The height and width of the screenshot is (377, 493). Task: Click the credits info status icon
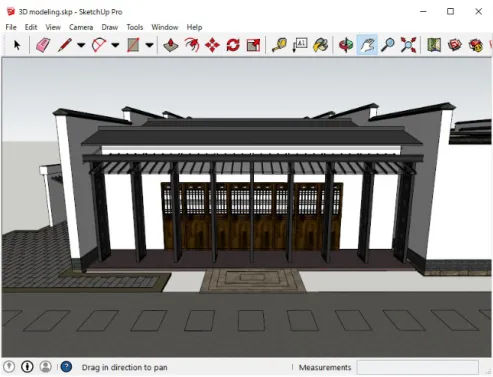click(27, 367)
